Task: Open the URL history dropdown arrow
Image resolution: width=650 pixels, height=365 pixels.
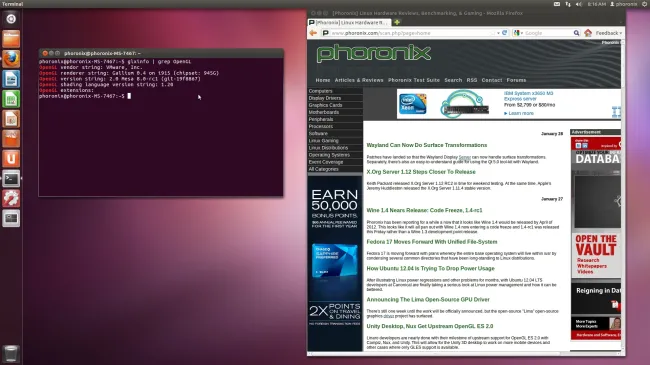Action: pyautogui.click(x=498, y=33)
